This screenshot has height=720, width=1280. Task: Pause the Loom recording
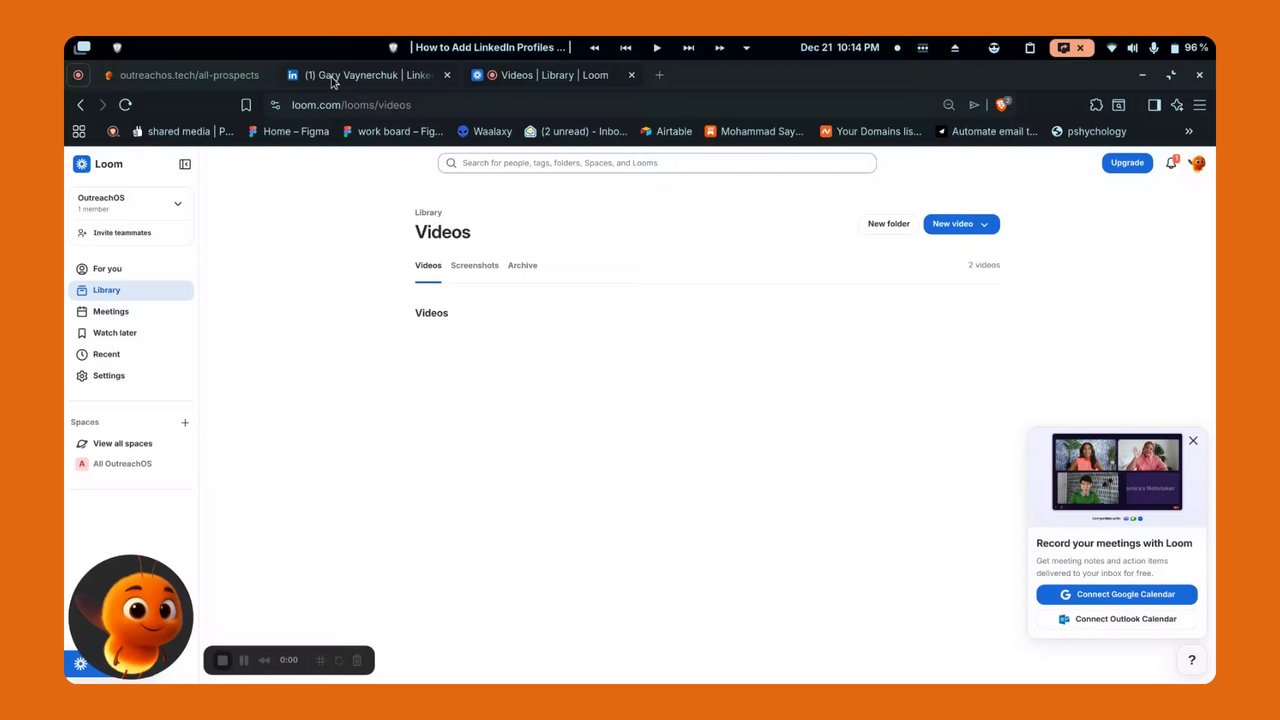(244, 660)
